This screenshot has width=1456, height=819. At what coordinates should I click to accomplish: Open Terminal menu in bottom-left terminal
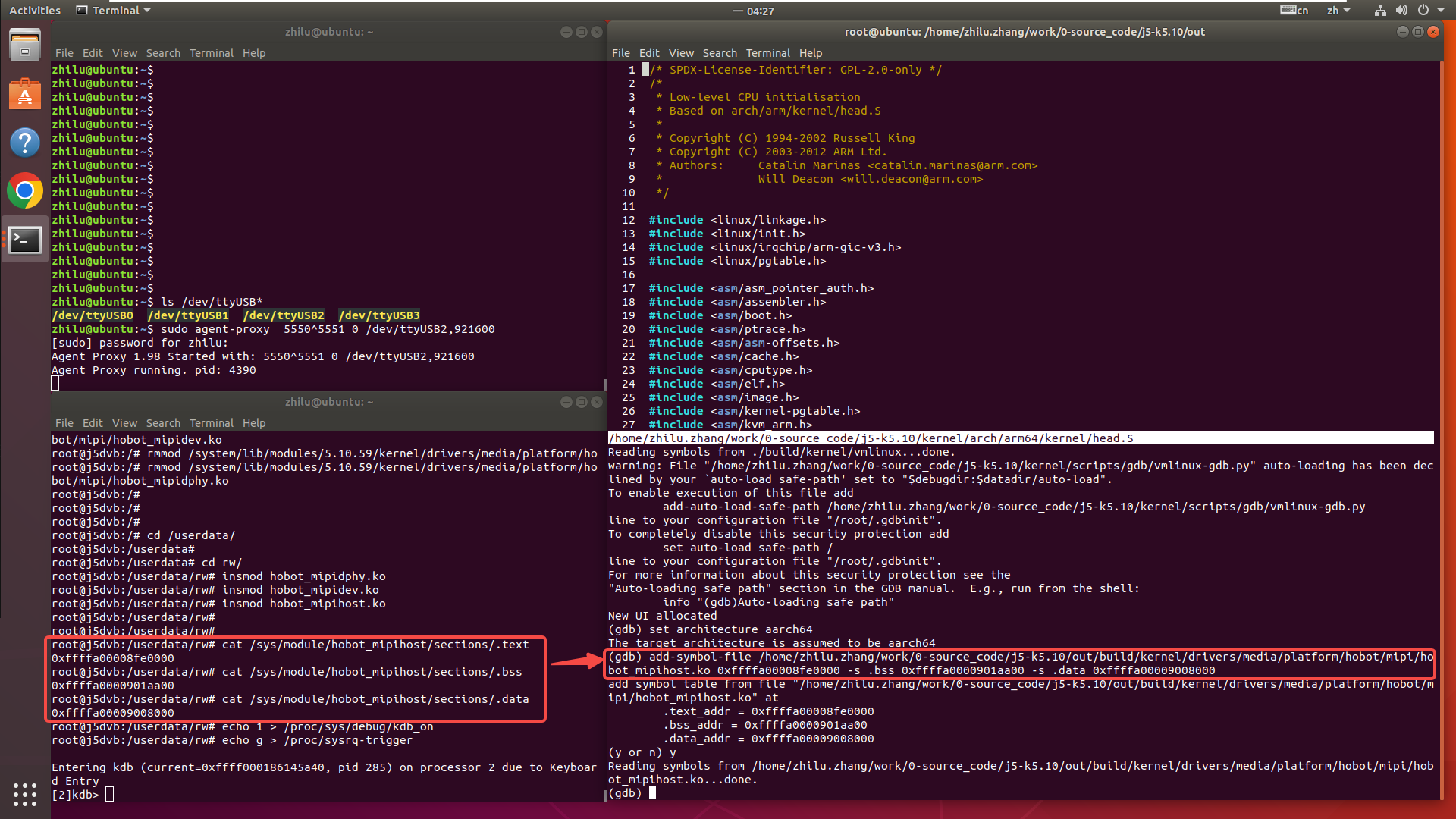coord(211,423)
